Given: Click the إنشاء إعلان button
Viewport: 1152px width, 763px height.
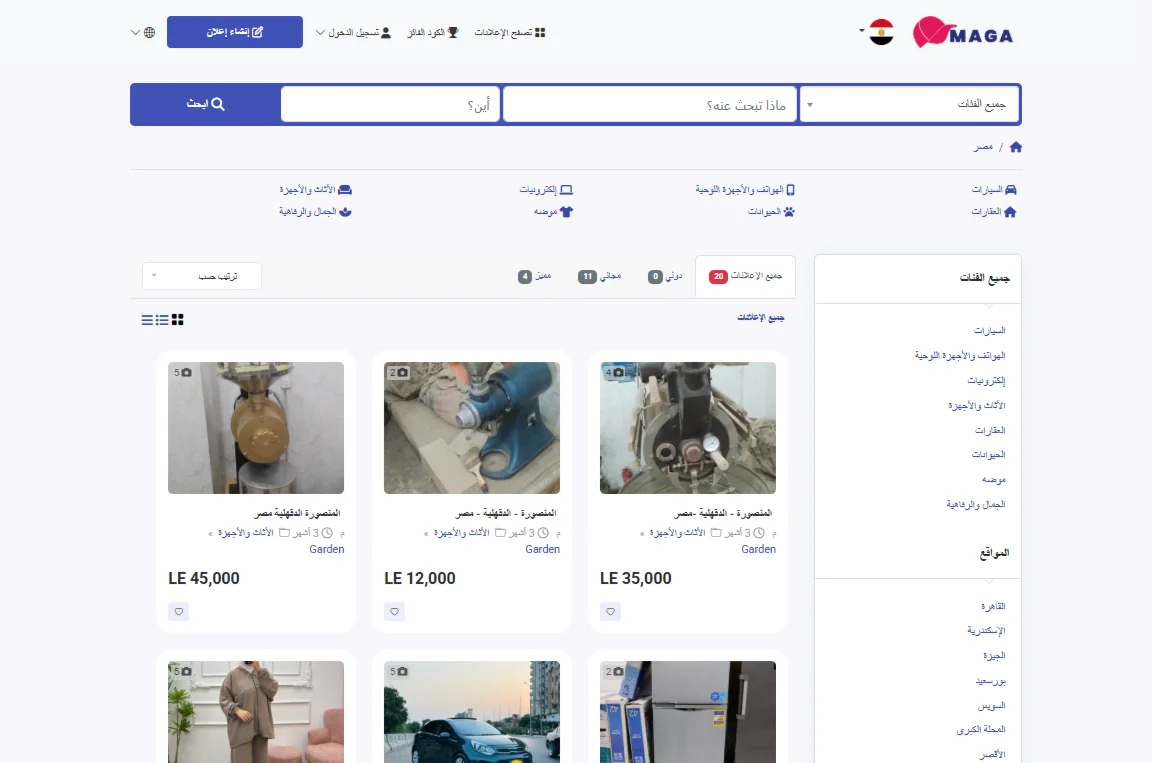Looking at the screenshot, I should click(x=235, y=32).
